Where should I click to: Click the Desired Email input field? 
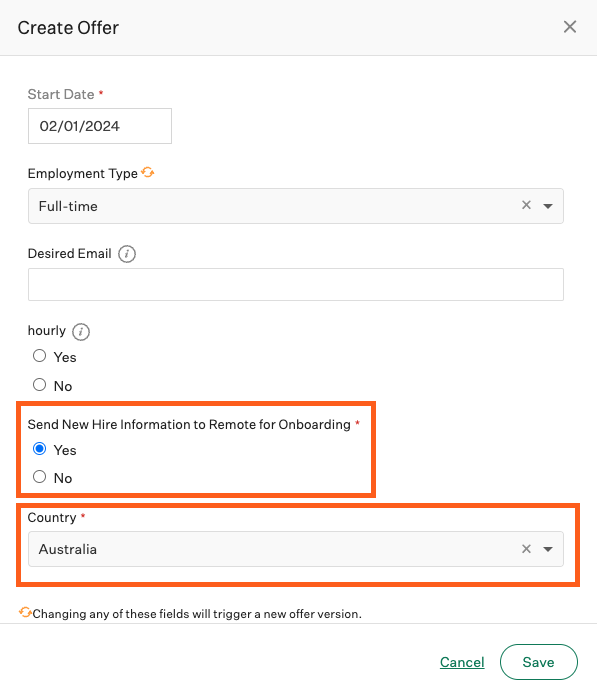click(x=296, y=284)
